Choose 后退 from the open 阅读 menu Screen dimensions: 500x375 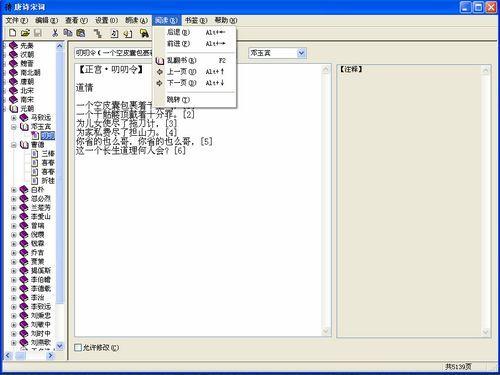pos(195,32)
